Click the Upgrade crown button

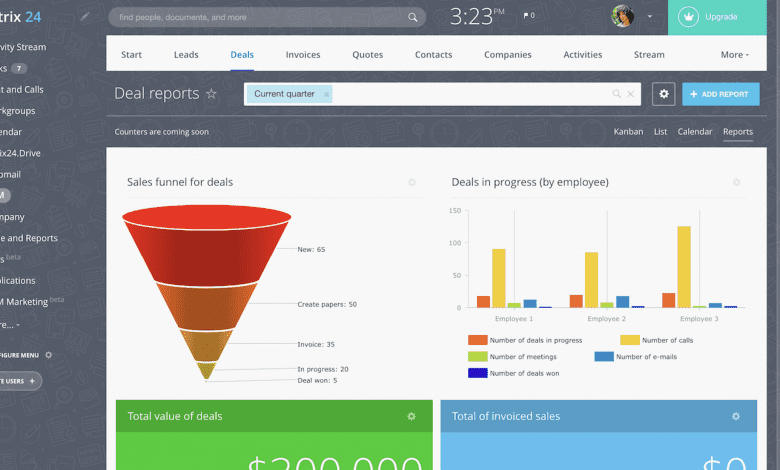[717, 17]
